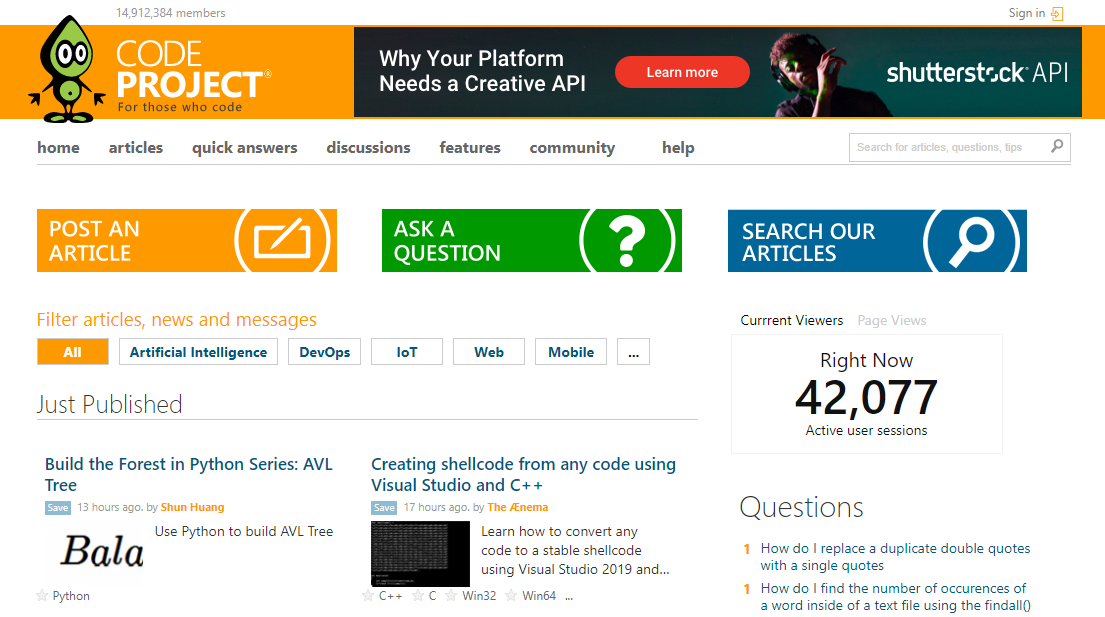Click the Sign in link
The width and height of the screenshot is (1105, 617).
tap(1026, 13)
